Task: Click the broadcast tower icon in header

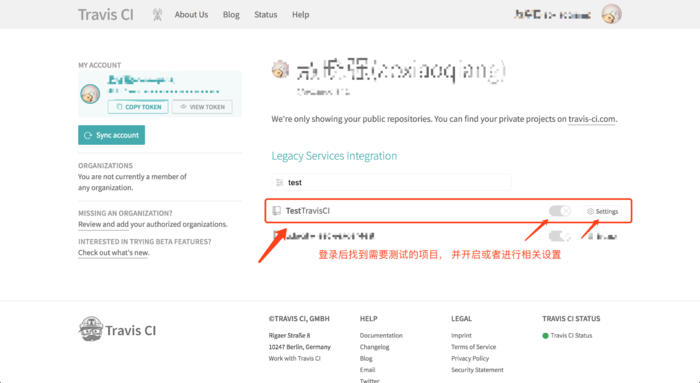Action: click(157, 15)
